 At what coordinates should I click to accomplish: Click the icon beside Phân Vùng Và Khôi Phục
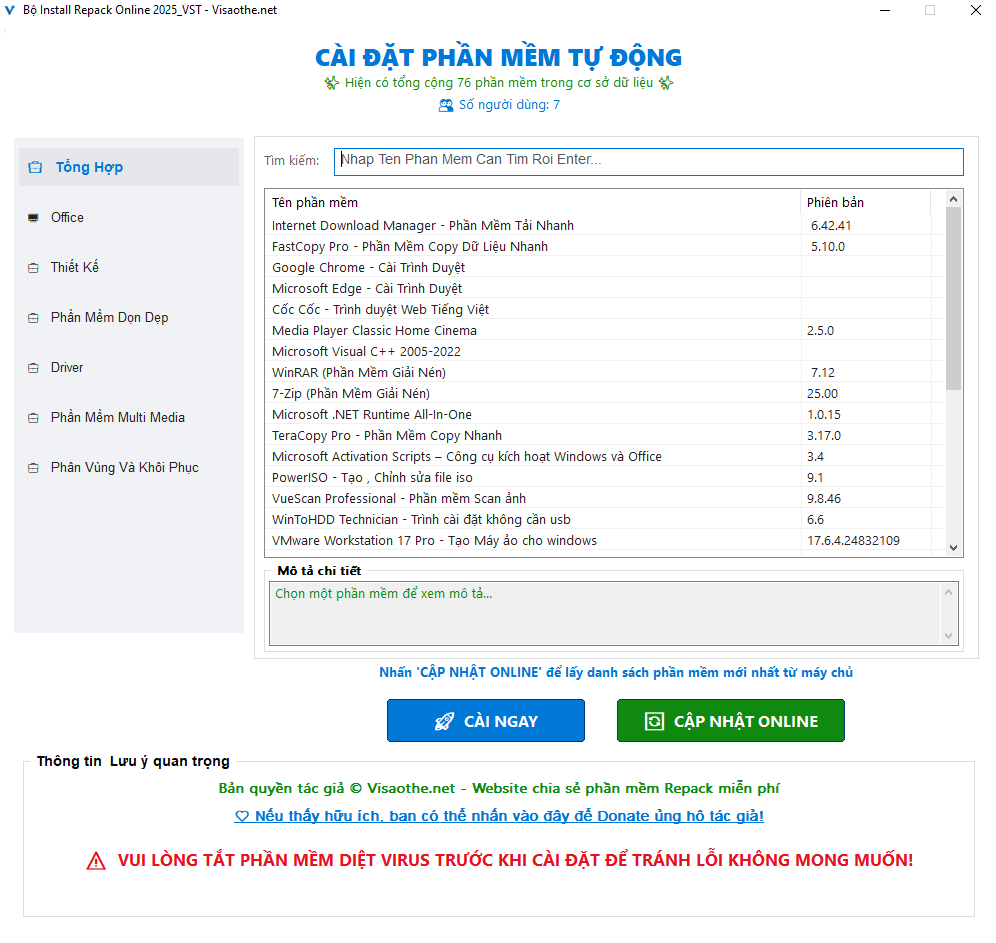(33, 468)
